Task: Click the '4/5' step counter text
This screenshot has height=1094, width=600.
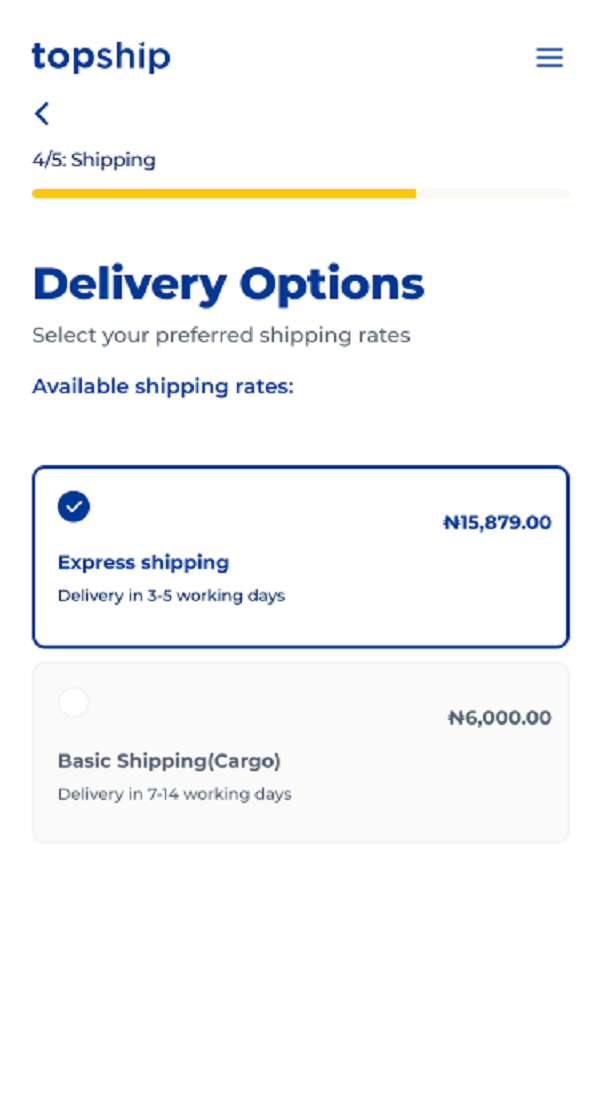Action: tap(47, 160)
